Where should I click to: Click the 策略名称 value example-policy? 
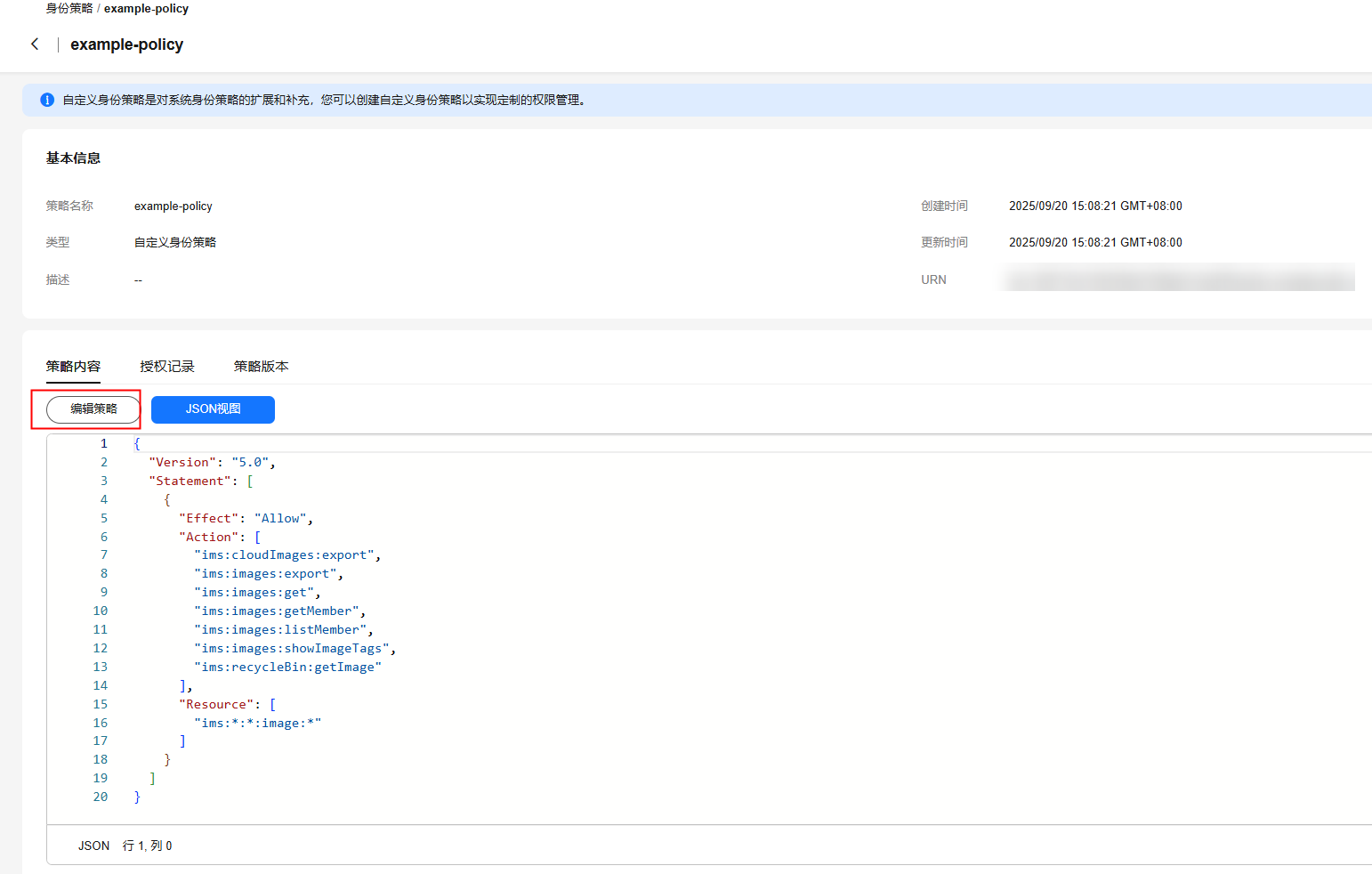click(174, 206)
